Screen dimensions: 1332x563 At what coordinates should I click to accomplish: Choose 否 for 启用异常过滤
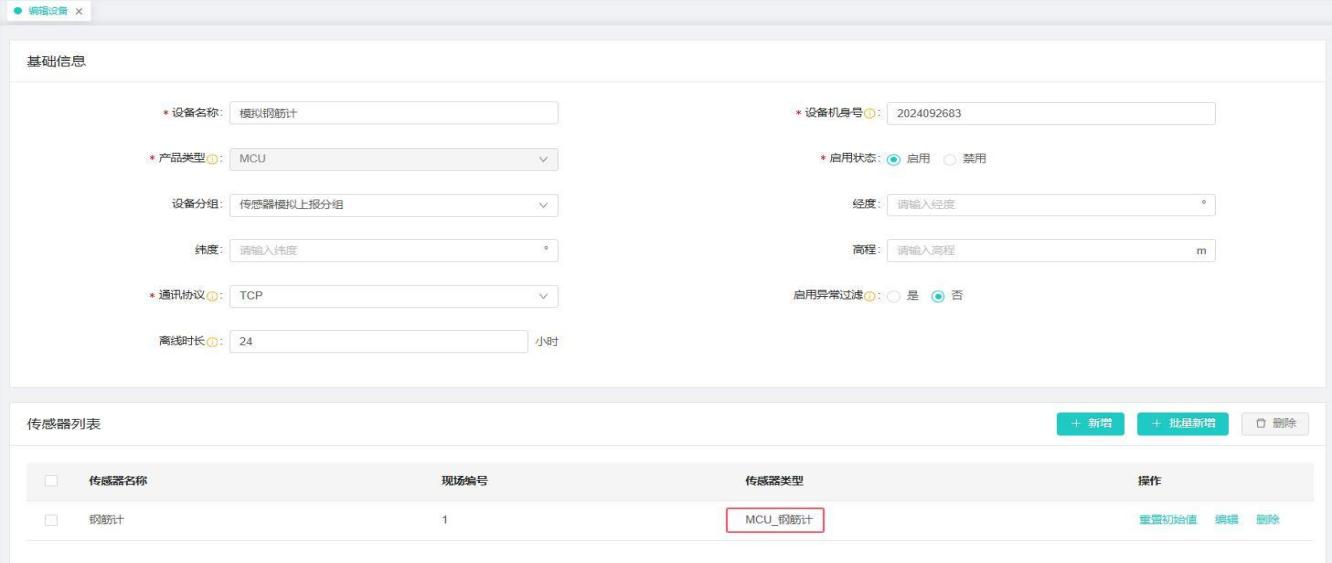pyautogui.click(x=938, y=296)
